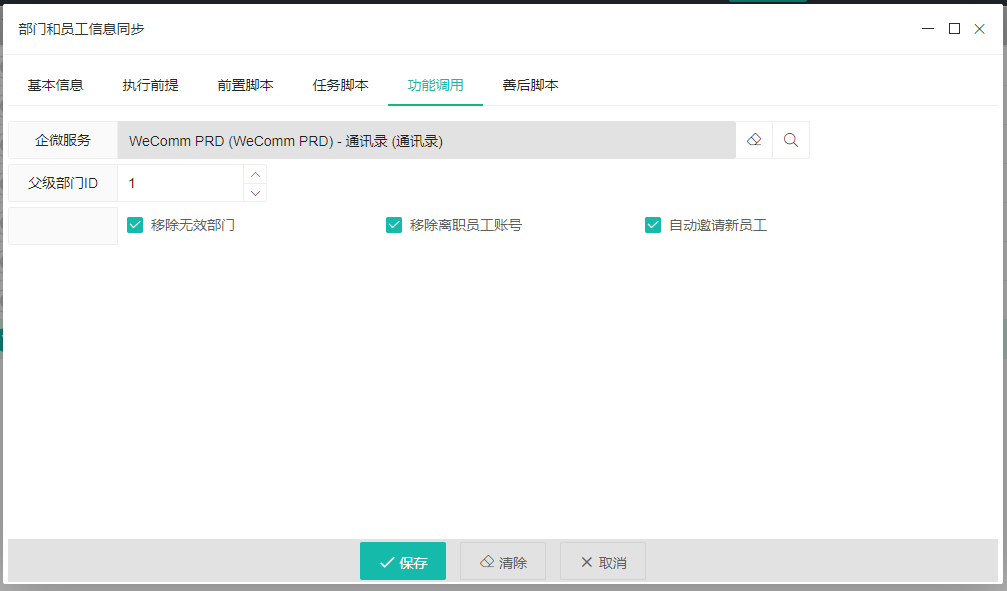Minimize the 部门和员工信息同步 dialog
The width and height of the screenshot is (1007, 591).
click(928, 29)
